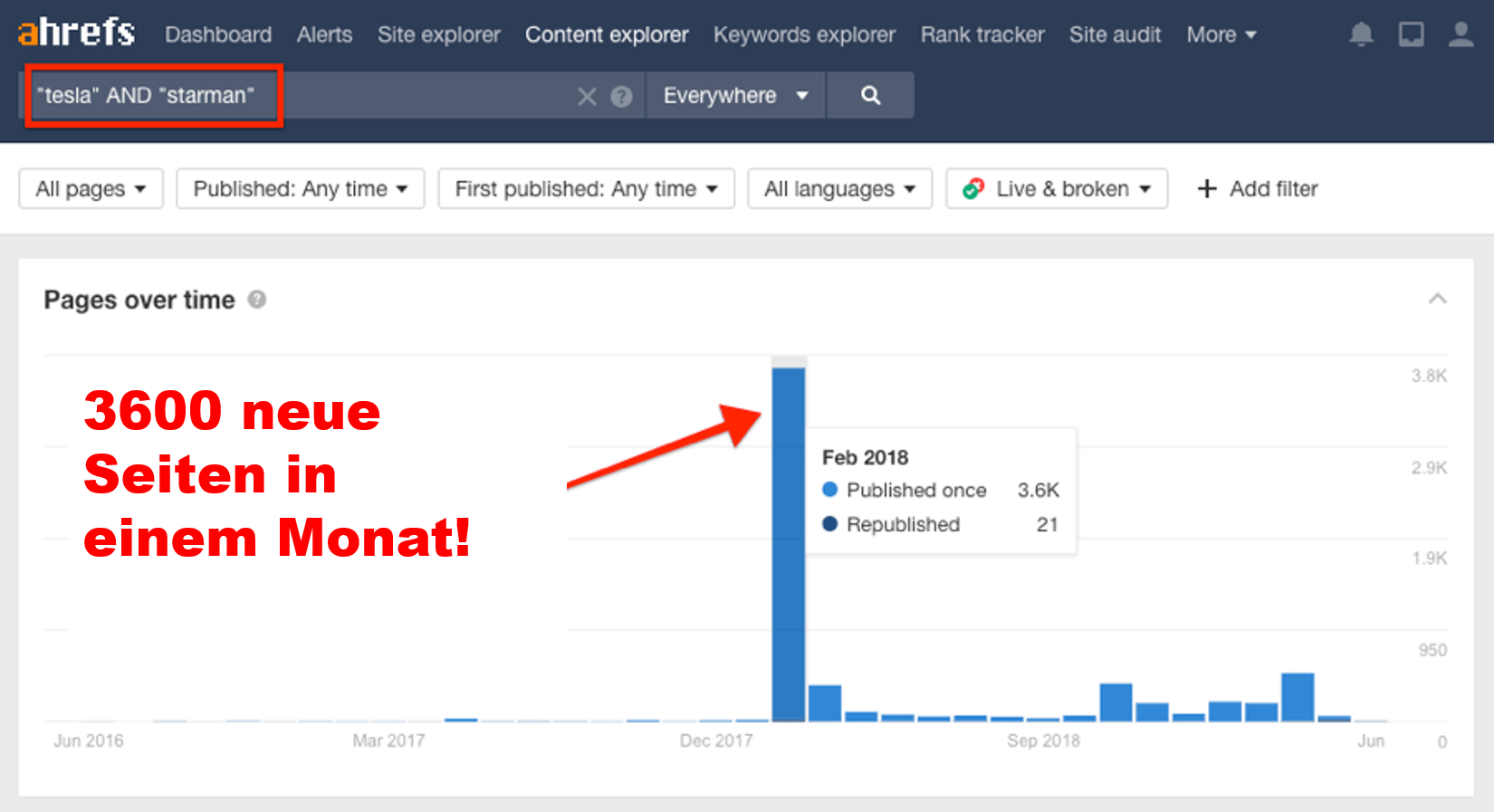This screenshot has width=1494, height=812.
Task: Click the Add filter button
Action: tap(1257, 188)
